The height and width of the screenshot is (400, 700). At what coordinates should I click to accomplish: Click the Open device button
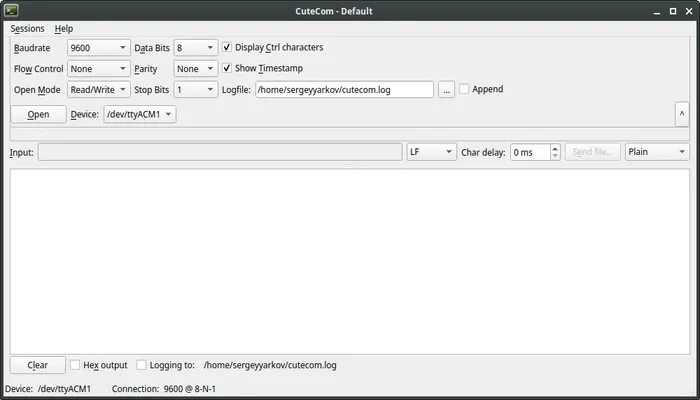38,114
